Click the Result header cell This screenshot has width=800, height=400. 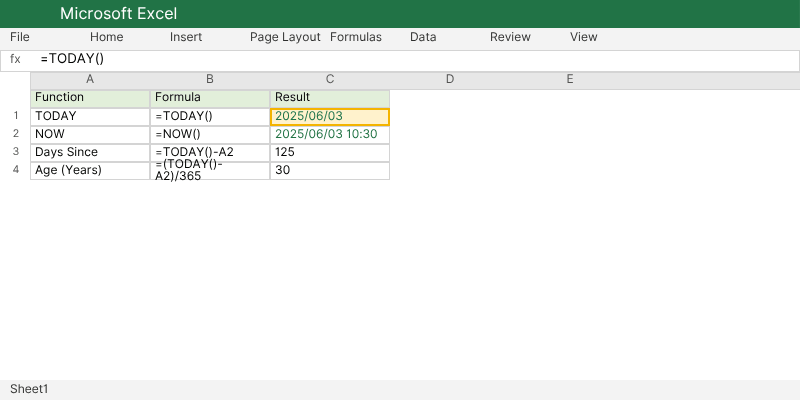coord(330,98)
